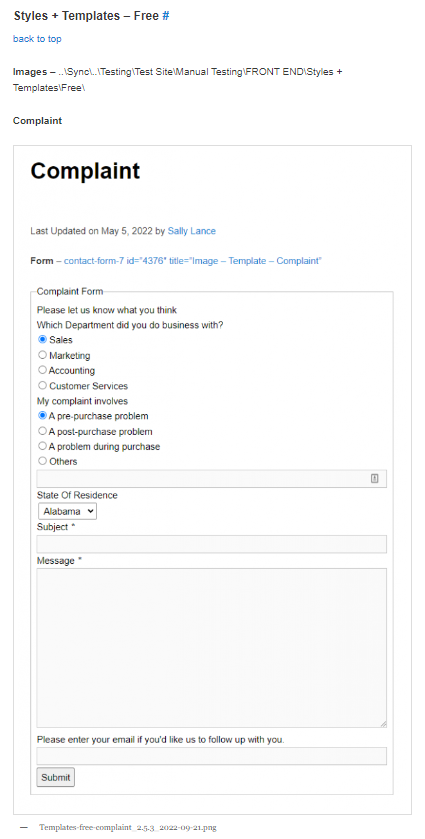
Task: Pick the Customer Services radio option
Action: coord(42,385)
